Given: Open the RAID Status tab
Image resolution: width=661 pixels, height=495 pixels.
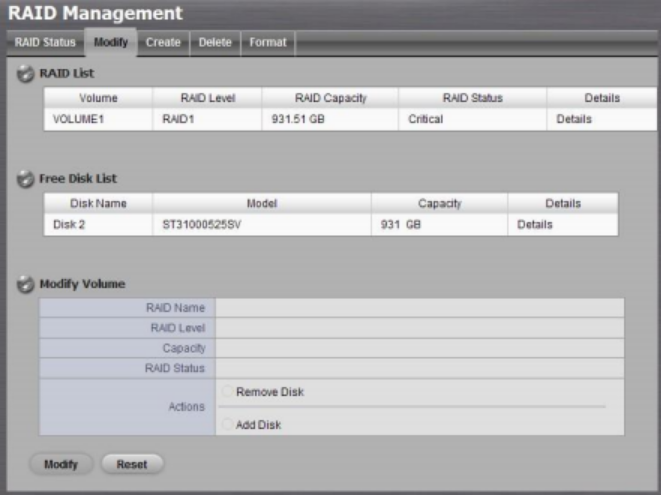Looking at the screenshot, I should click(x=44, y=43).
